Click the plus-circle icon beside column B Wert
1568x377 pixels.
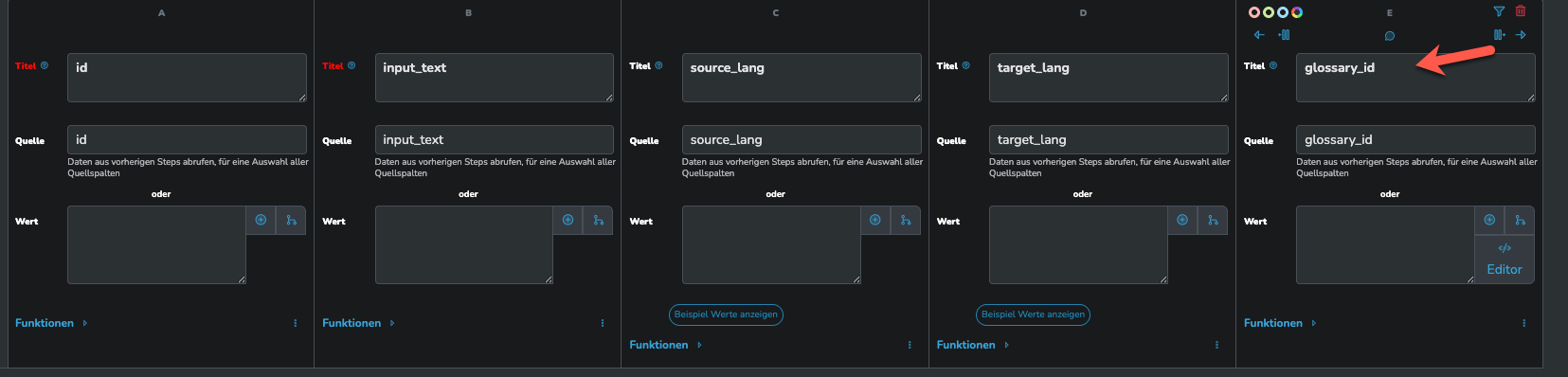(x=568, y=220)
